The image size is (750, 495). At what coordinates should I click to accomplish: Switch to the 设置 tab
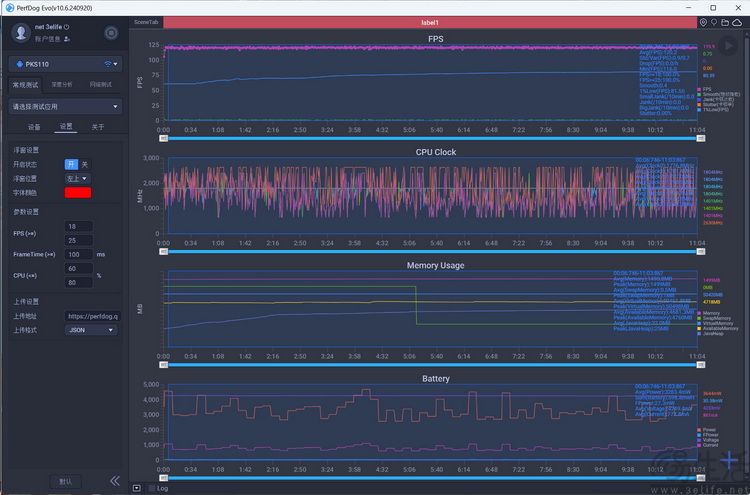coord(66,127)
